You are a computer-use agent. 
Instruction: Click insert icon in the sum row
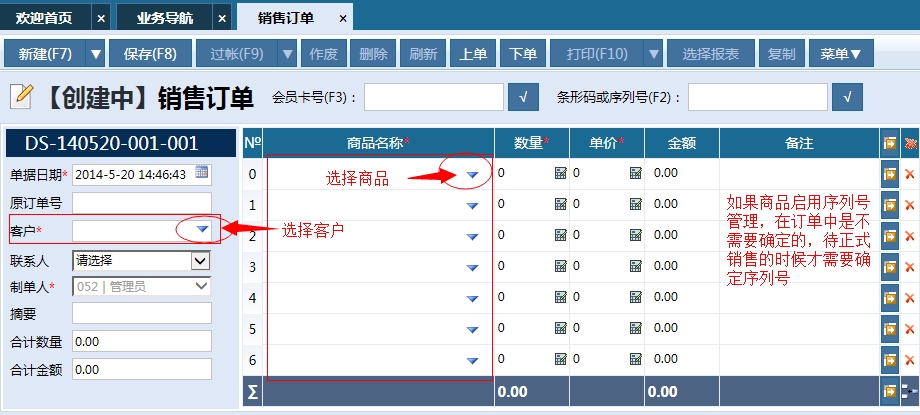pyautogui.click(x=889, y=392)
